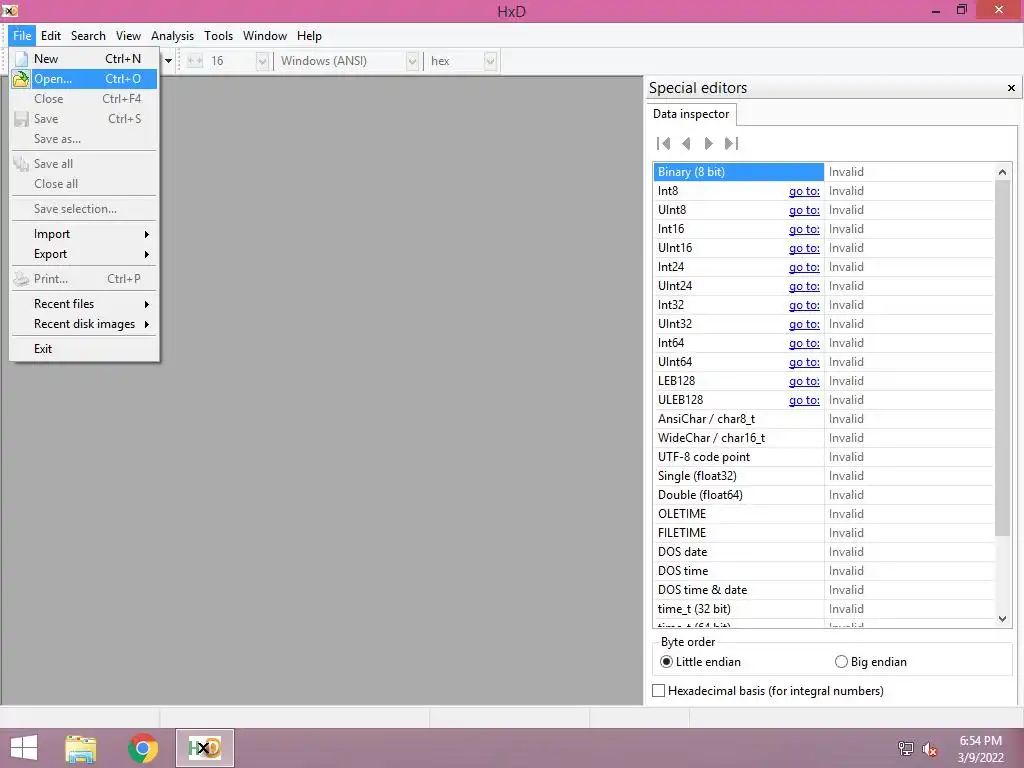Click the go to link for Int8
Screen dimensions: 1024x768
[804, 191]
